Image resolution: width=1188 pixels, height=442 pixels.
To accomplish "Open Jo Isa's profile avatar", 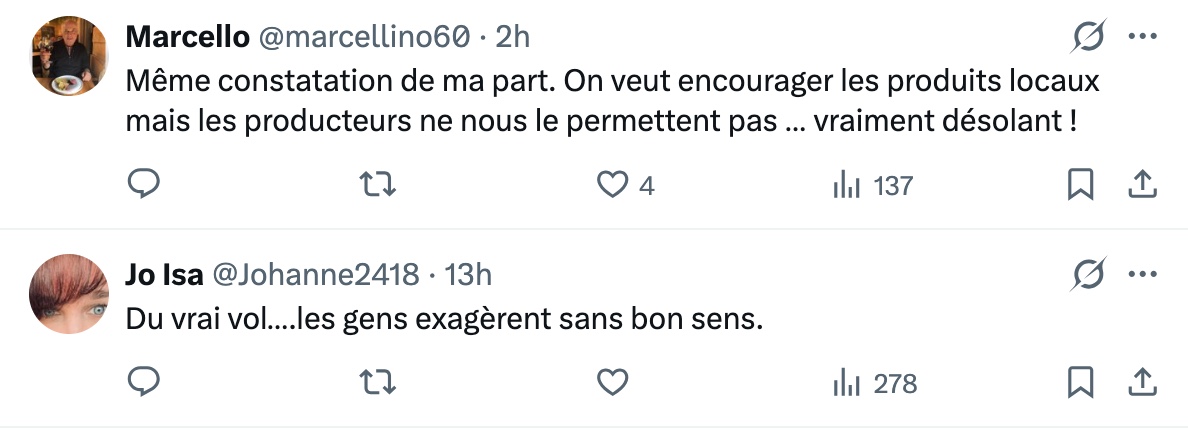I will 71,292.
